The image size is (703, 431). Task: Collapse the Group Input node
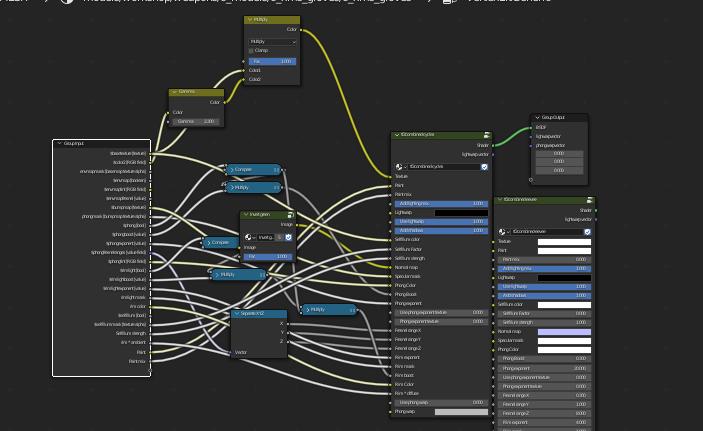pos(59,144)
